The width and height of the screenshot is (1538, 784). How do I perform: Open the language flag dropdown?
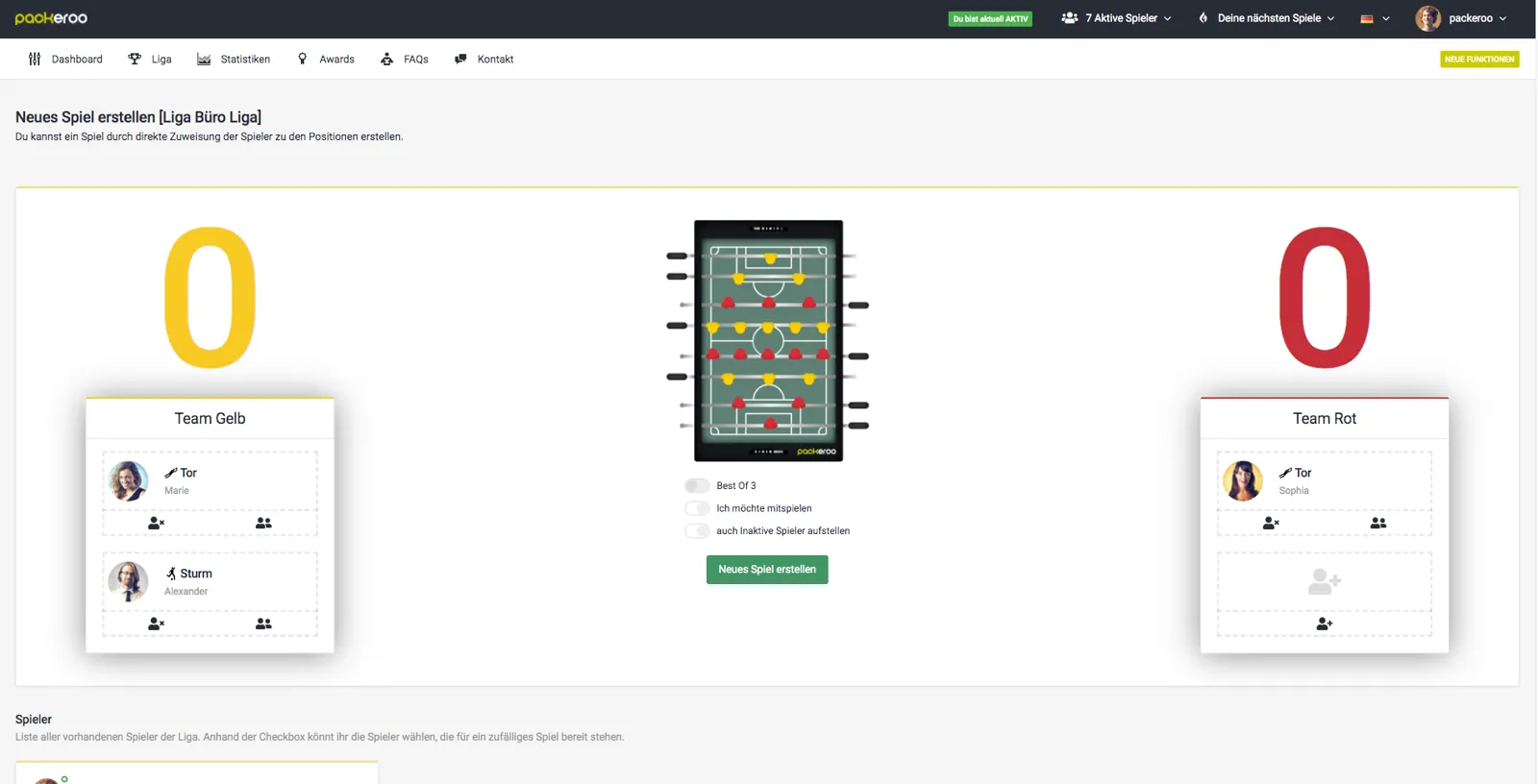(x=1375, y=18)
